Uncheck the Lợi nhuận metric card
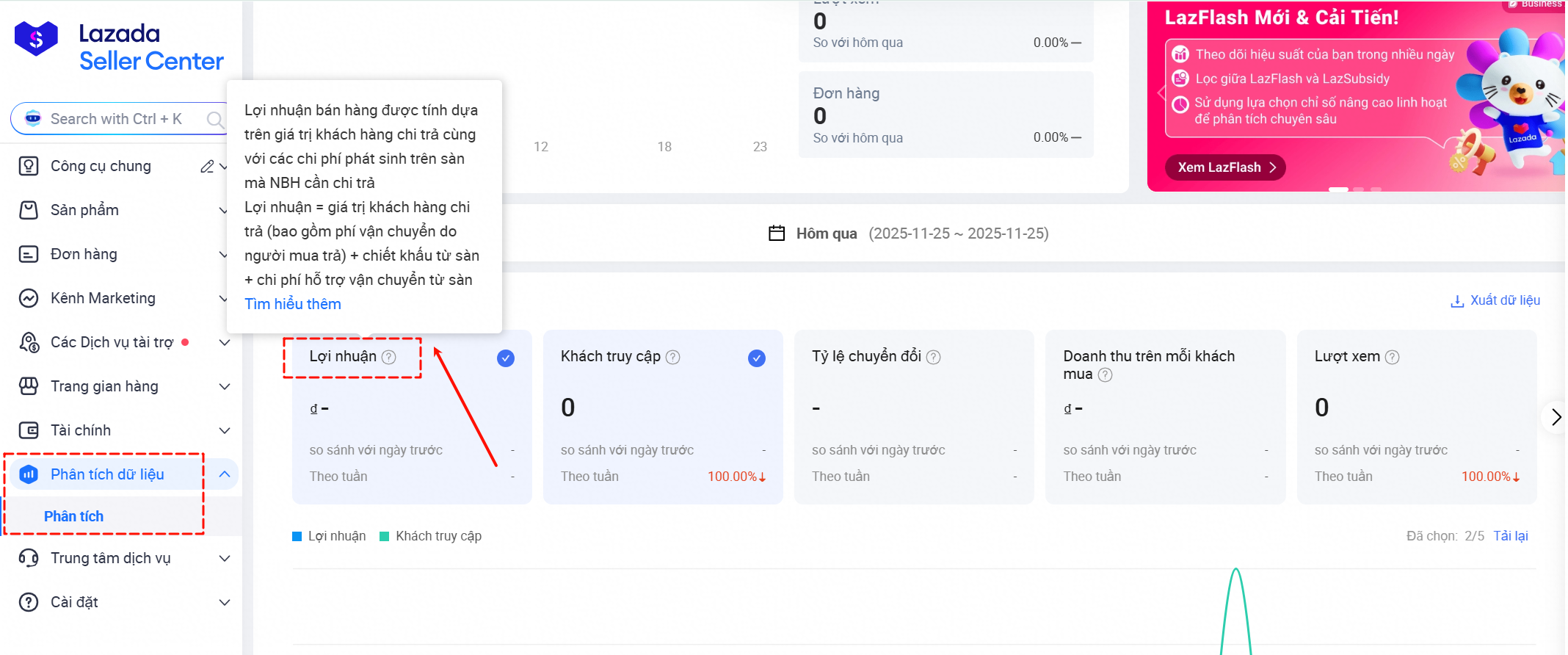Viewport: 1568px width, 655px height. 505,358
